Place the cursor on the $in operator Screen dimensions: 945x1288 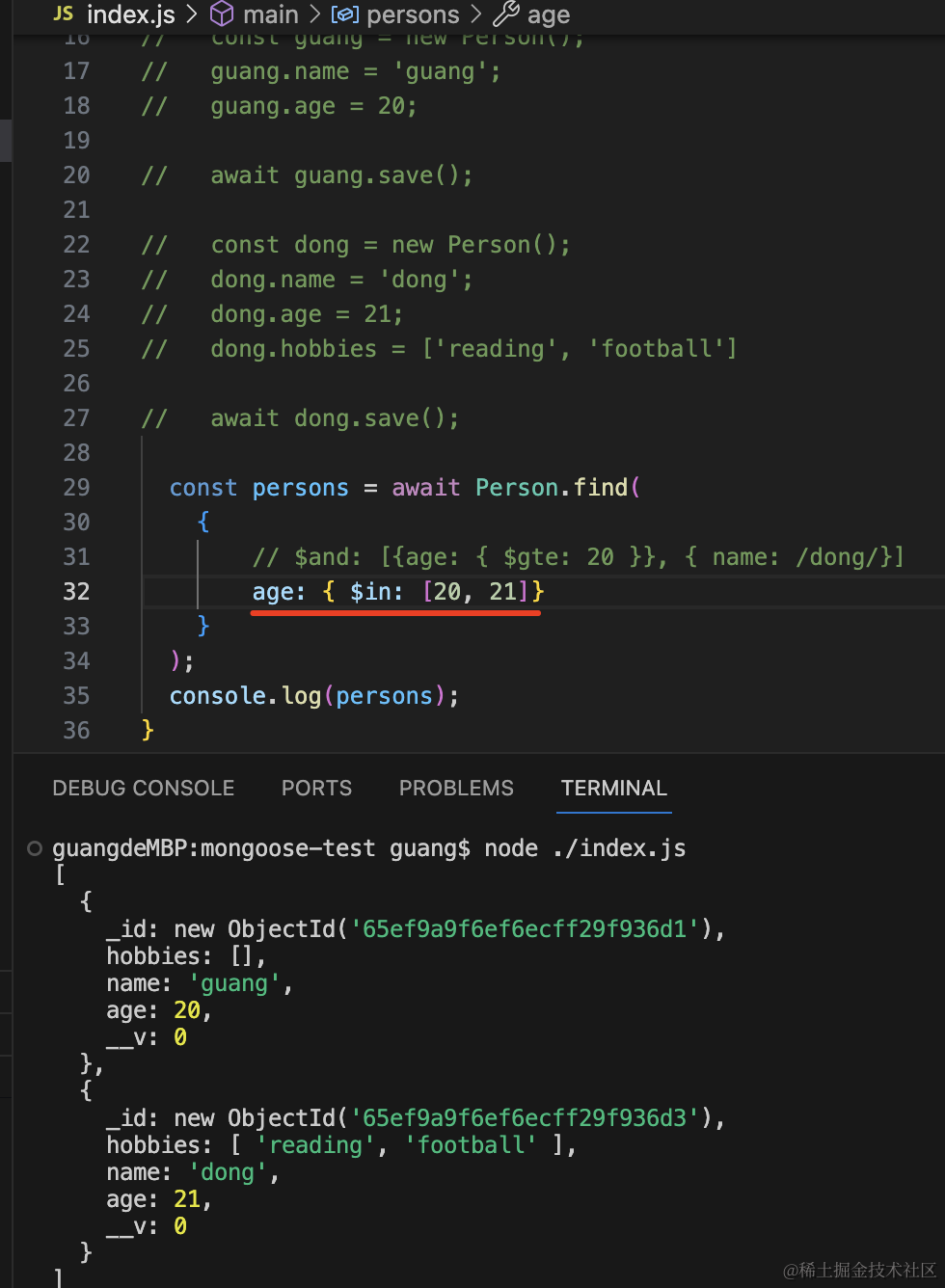(376, 591)
